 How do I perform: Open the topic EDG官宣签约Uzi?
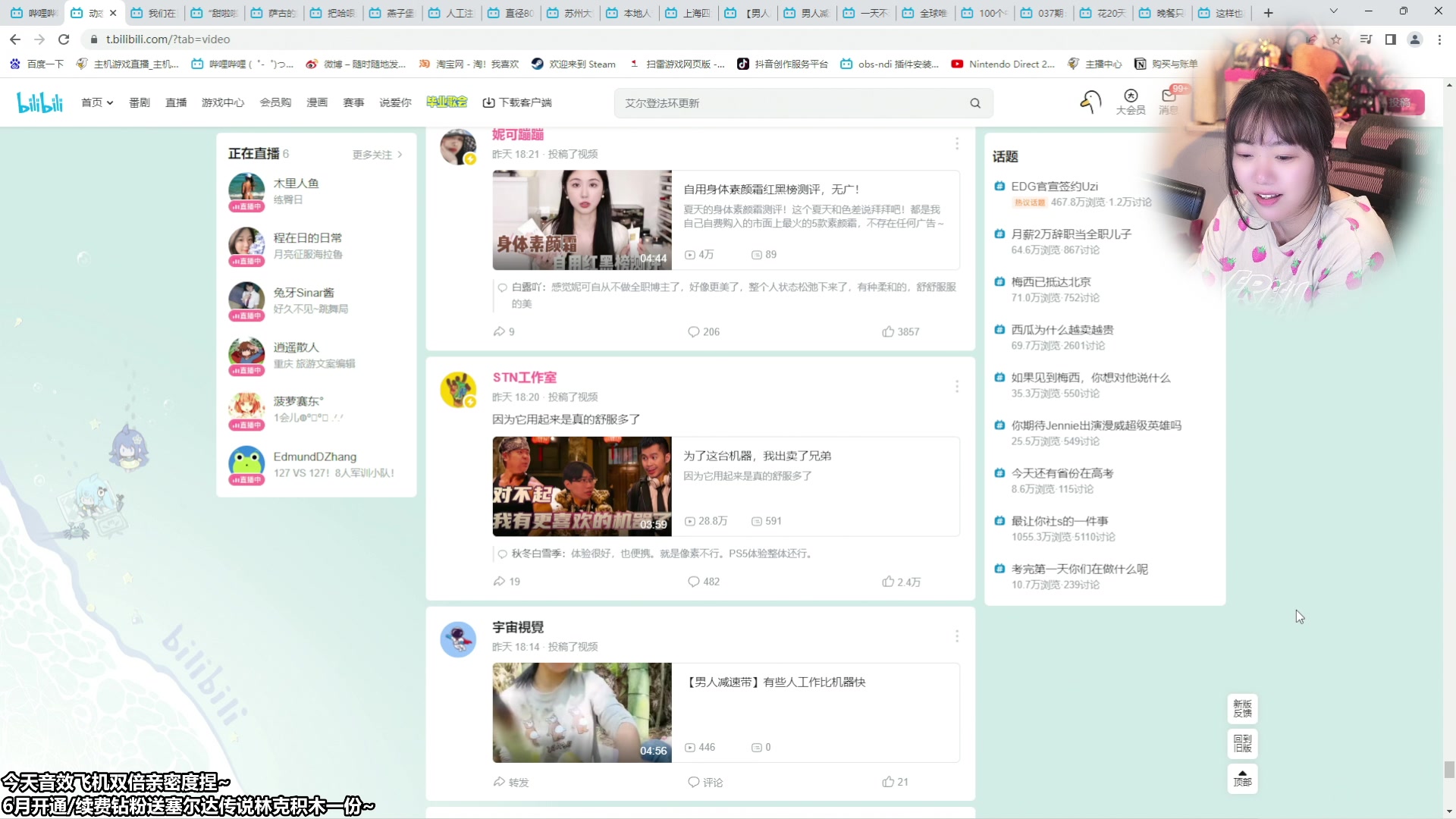click(1054, 187)
